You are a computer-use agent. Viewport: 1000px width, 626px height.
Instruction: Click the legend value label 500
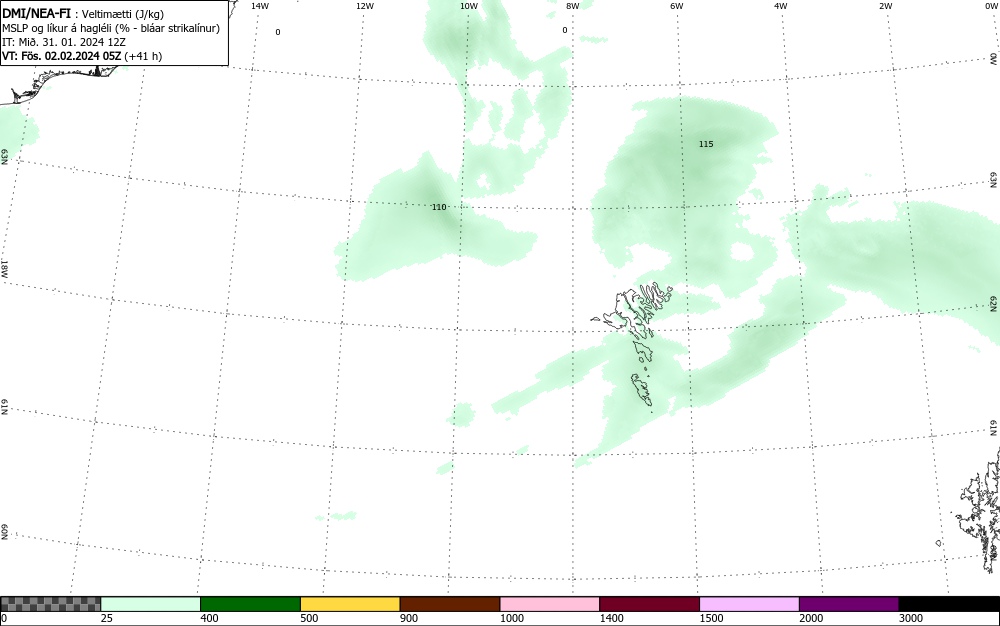click(309, 618)
